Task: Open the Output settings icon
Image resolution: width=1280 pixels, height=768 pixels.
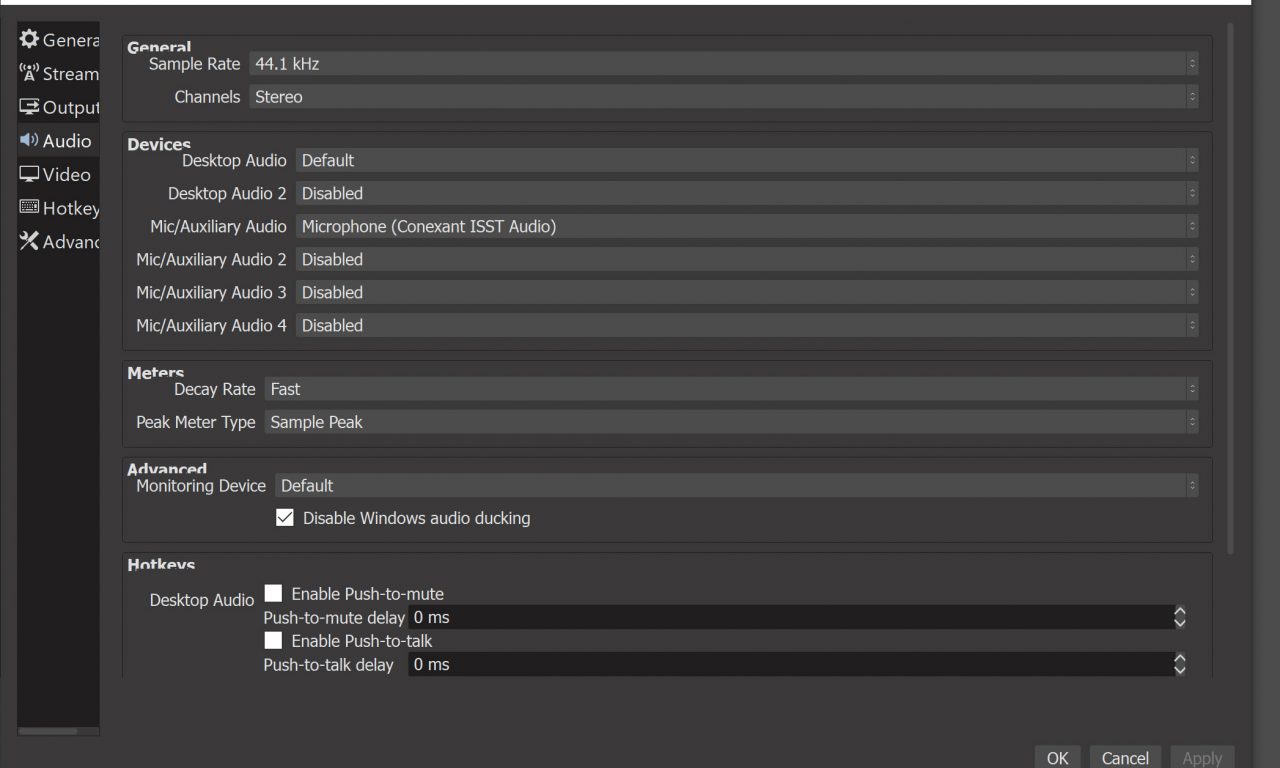Action: pos(29,107)
